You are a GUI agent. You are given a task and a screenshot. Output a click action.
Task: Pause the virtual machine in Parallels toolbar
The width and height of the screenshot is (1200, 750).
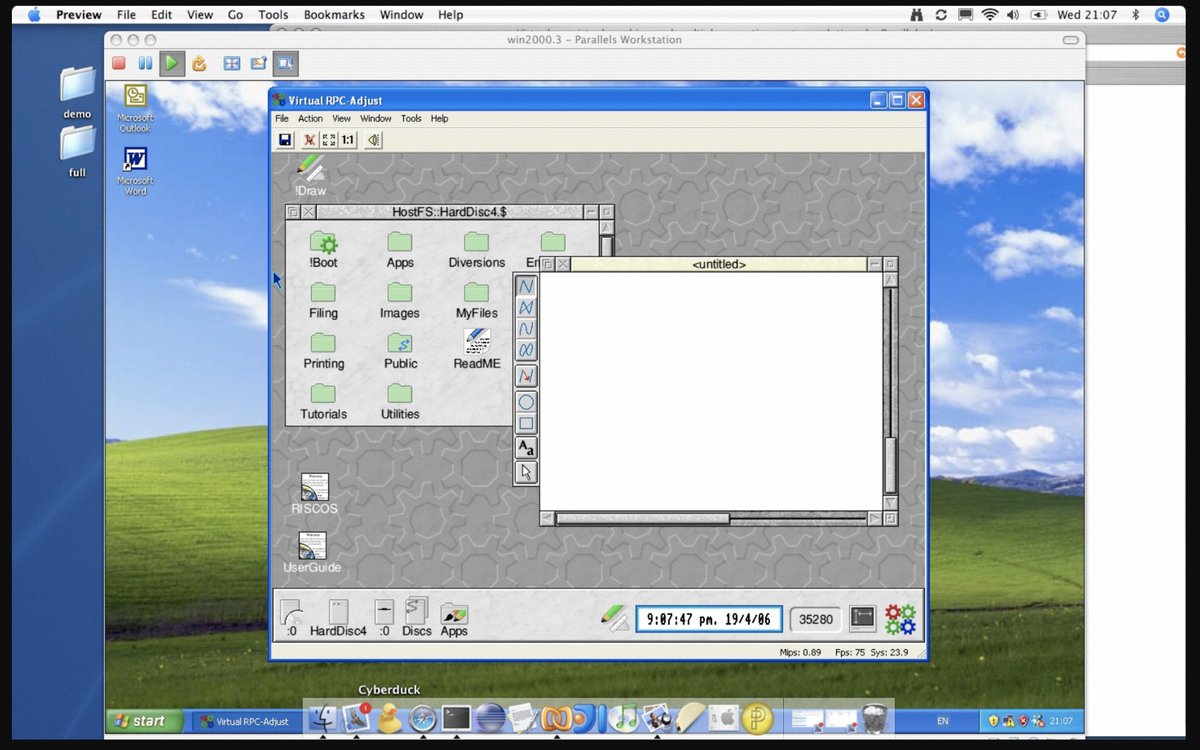[x=145, y=63]
